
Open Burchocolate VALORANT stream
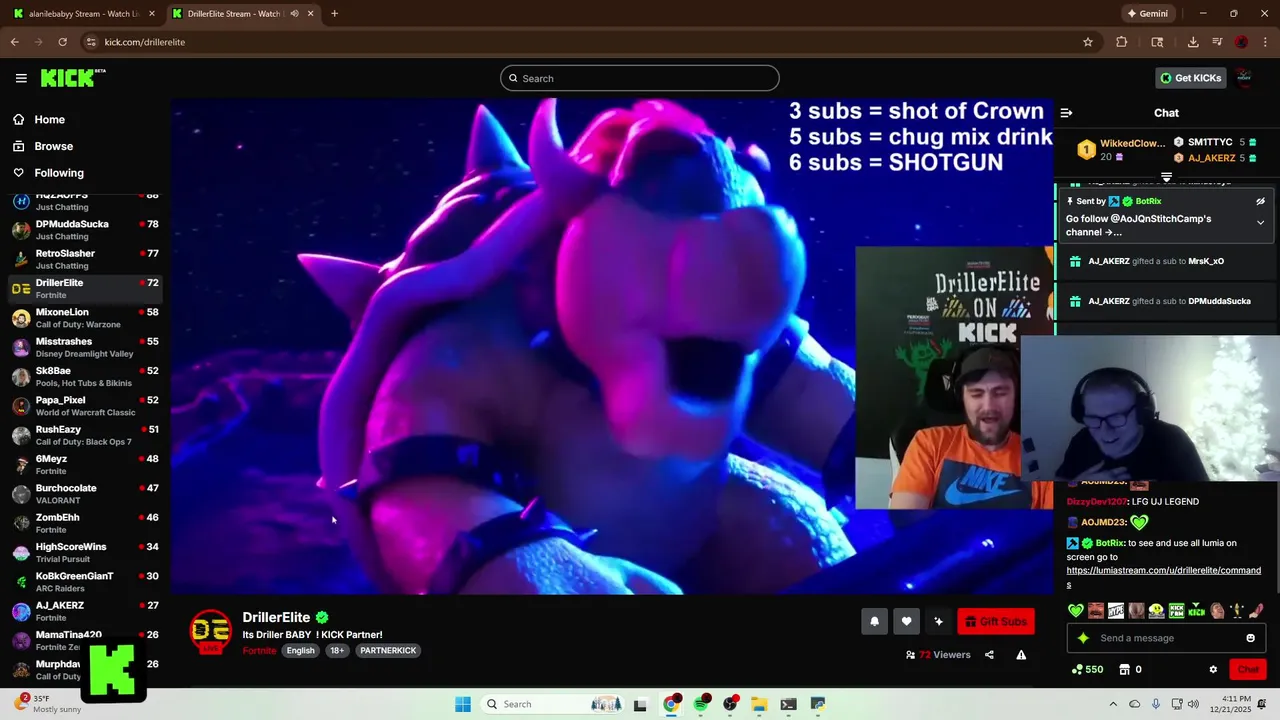pyautogui.click(x=85, y=494)
